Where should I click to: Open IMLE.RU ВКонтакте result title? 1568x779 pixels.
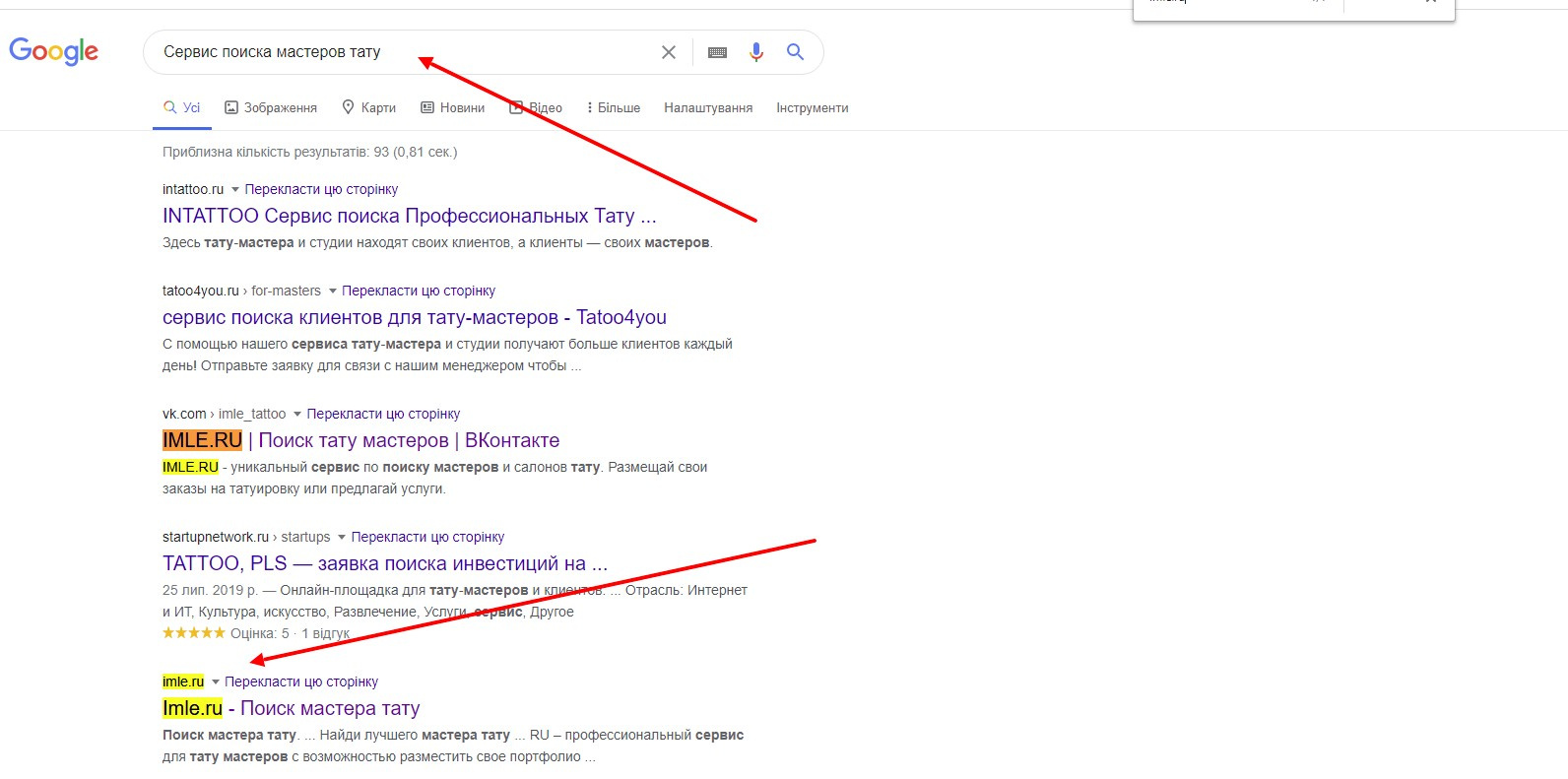[x=361, y=440]
